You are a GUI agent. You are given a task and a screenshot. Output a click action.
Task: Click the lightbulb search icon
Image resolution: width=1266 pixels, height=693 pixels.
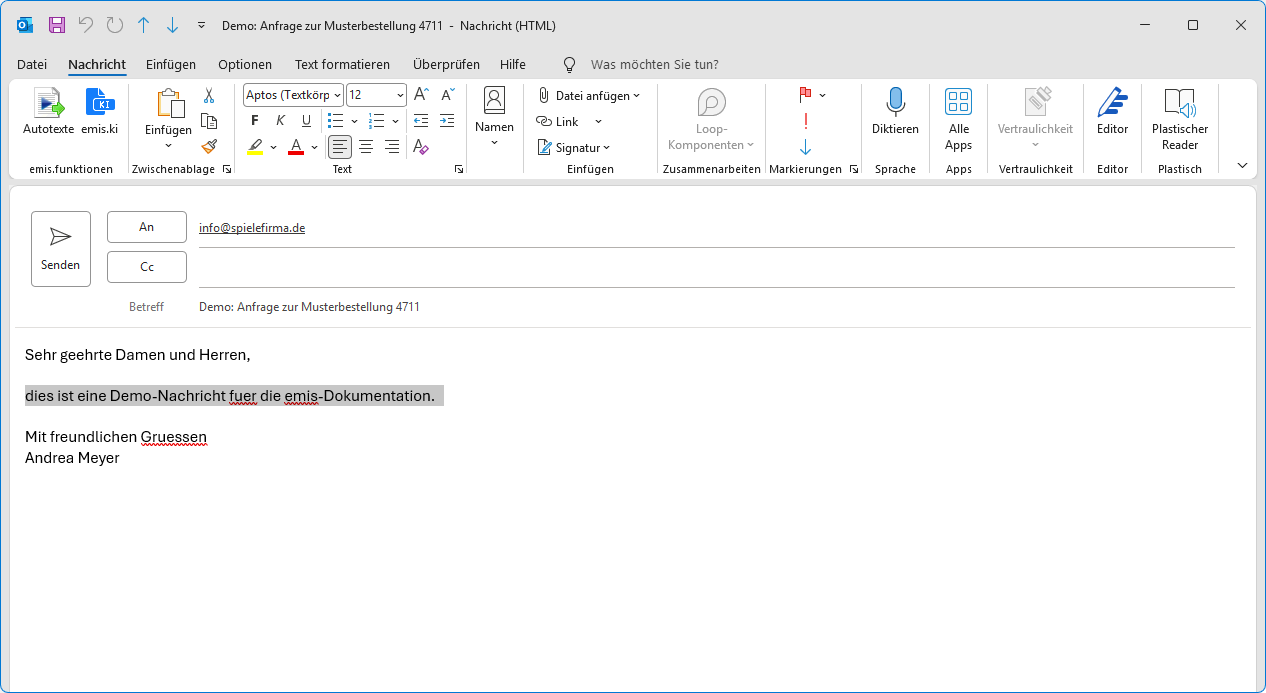click(x=569, y=64)
